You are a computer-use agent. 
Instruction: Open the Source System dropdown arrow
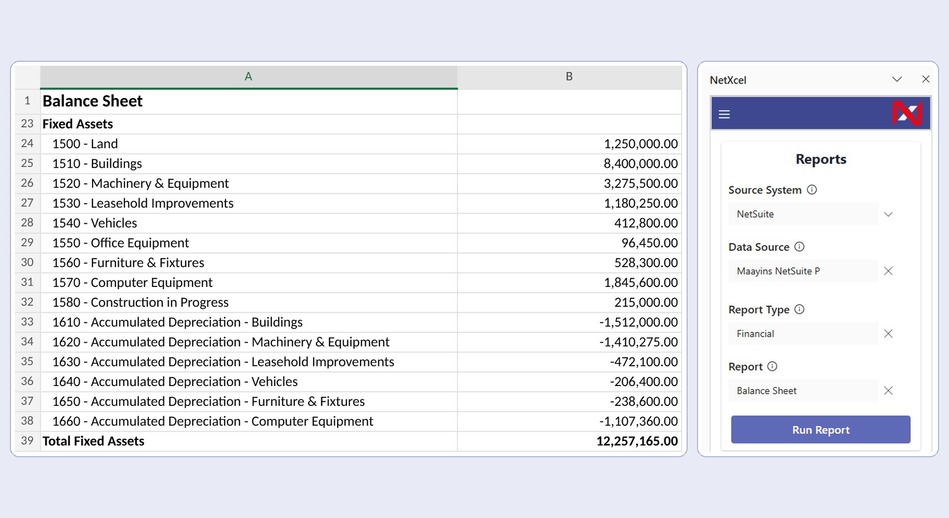tap(888, 214)
